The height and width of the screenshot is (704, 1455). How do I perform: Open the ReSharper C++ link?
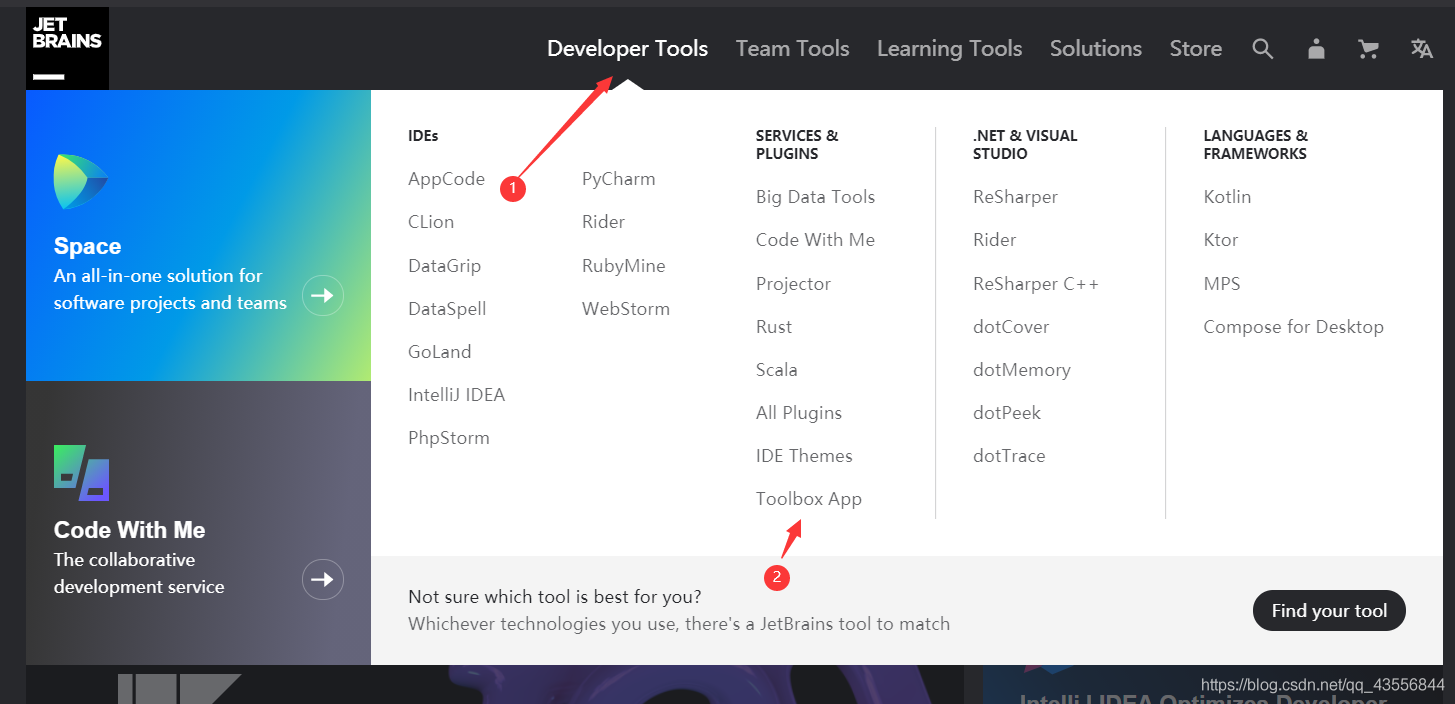pos(1035,284)
